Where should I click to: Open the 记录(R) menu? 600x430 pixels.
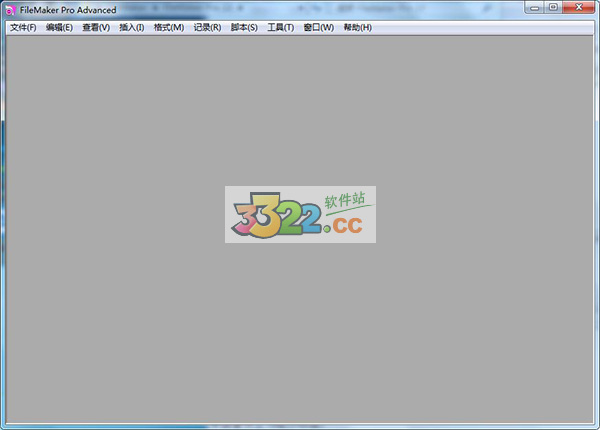point(207,28)
